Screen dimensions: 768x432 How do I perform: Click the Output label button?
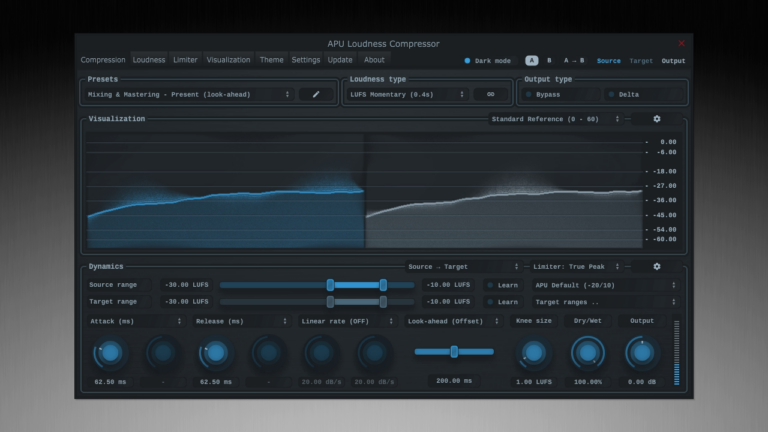click(642, 321)
